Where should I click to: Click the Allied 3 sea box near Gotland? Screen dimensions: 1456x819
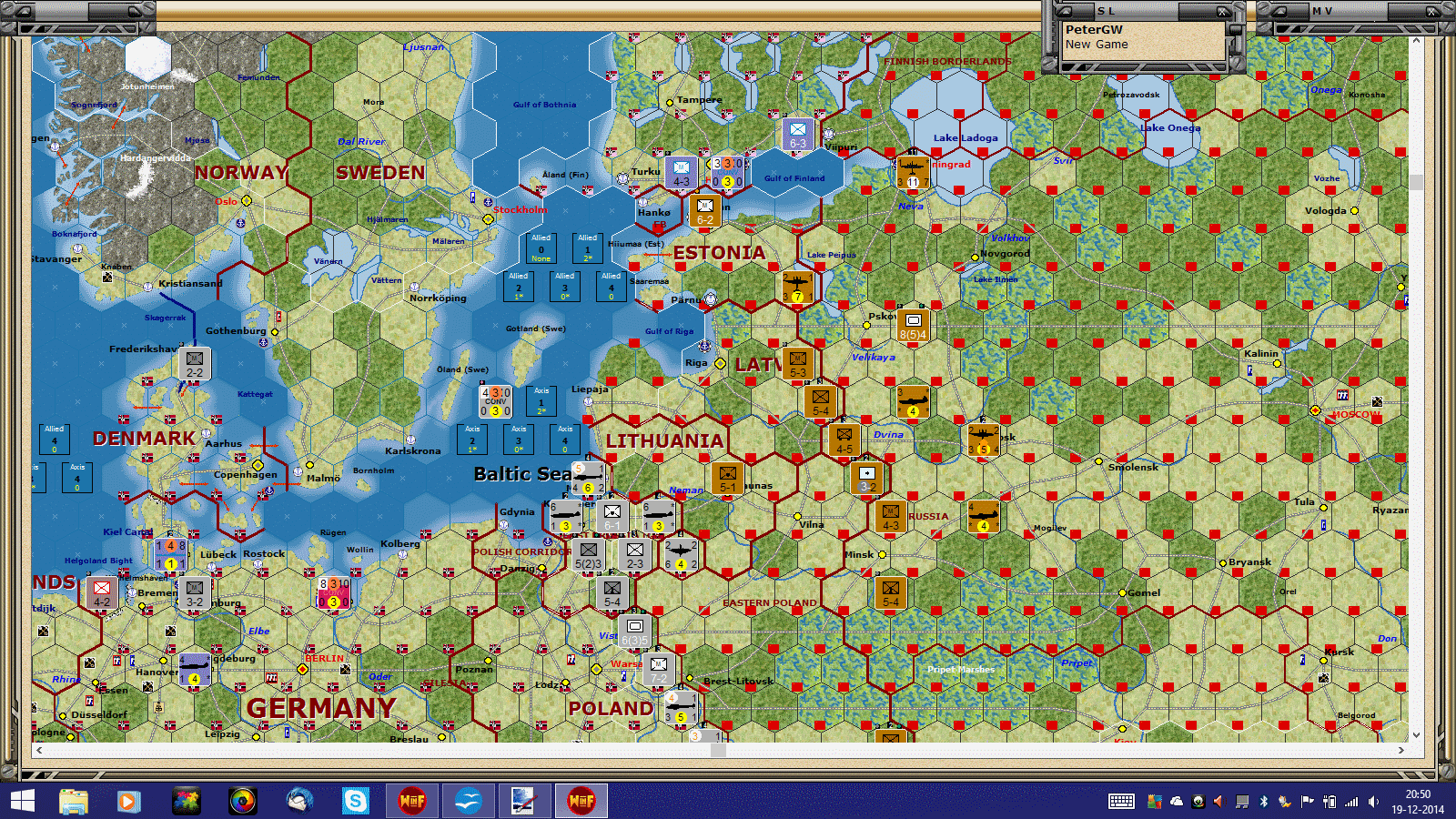565,287
